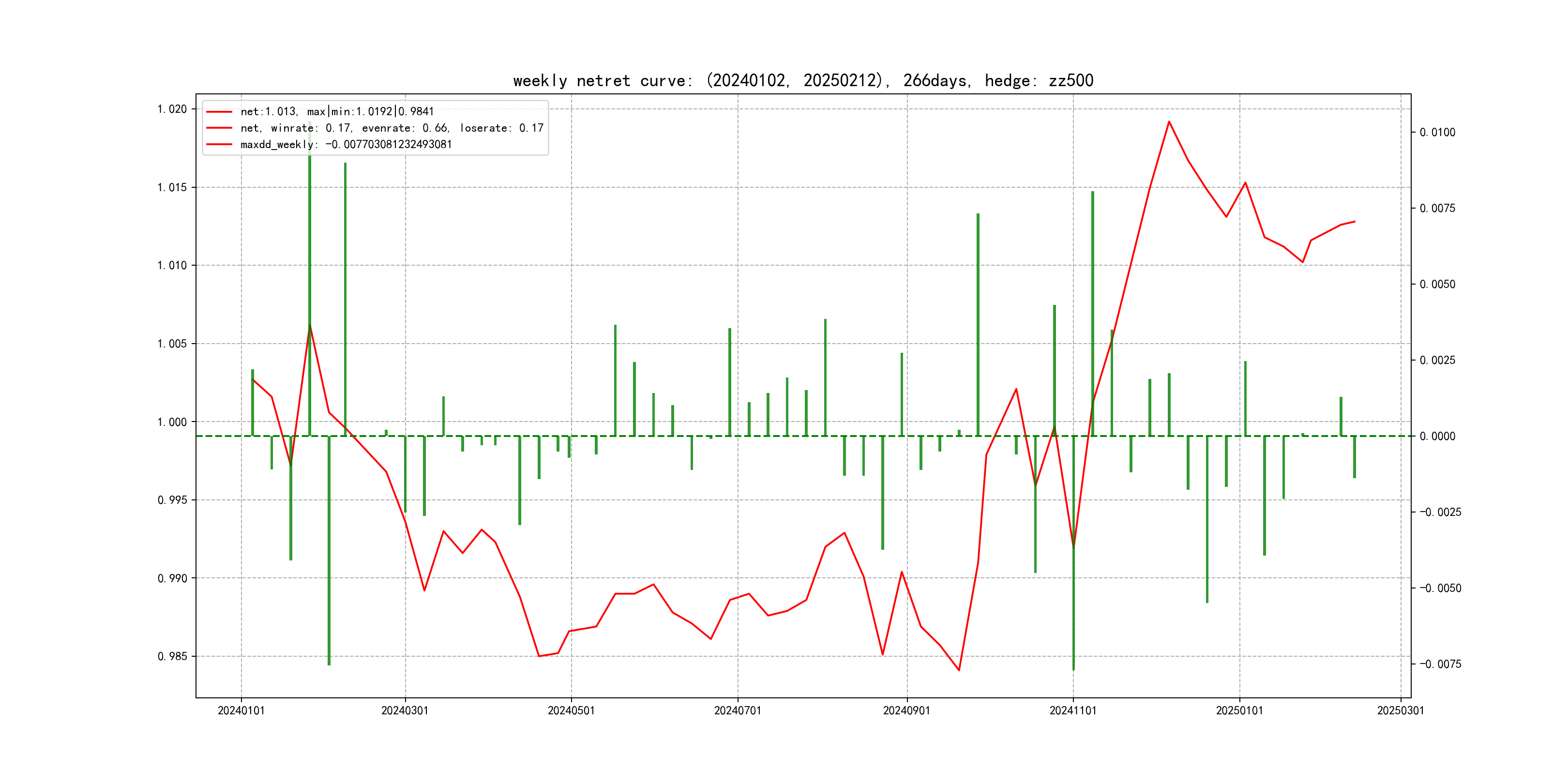Click the maxdd_weekly legend entry
Viewport: 1568px width, 784px height.
[x=346, y=144]
